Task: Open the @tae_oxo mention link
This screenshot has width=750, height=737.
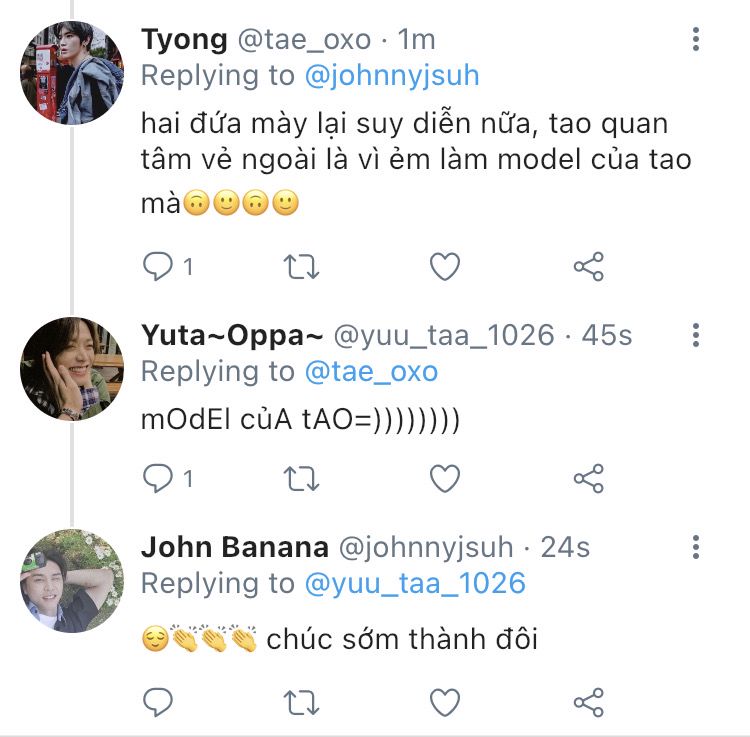Action: [370, 371]
